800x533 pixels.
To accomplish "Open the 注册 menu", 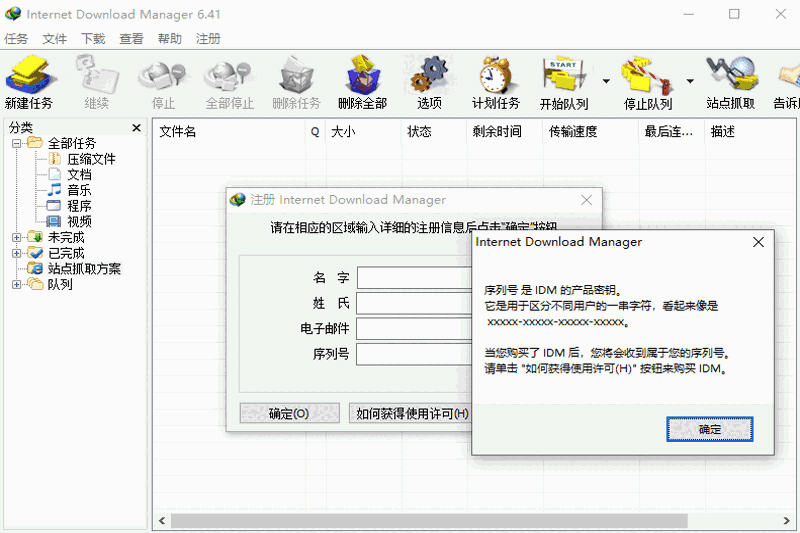I will click(x=208, y=39).
